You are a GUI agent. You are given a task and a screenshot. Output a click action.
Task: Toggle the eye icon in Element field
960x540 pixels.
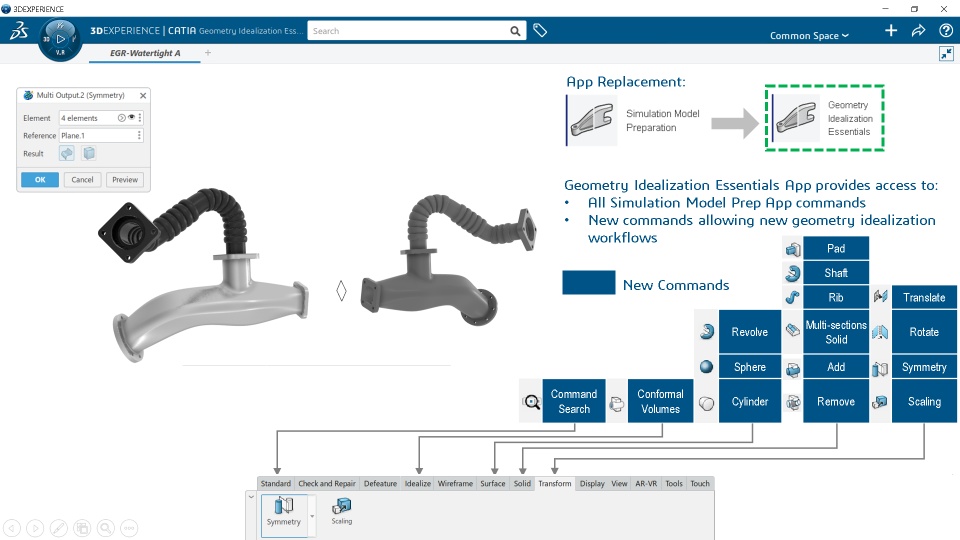coord(131,118)
